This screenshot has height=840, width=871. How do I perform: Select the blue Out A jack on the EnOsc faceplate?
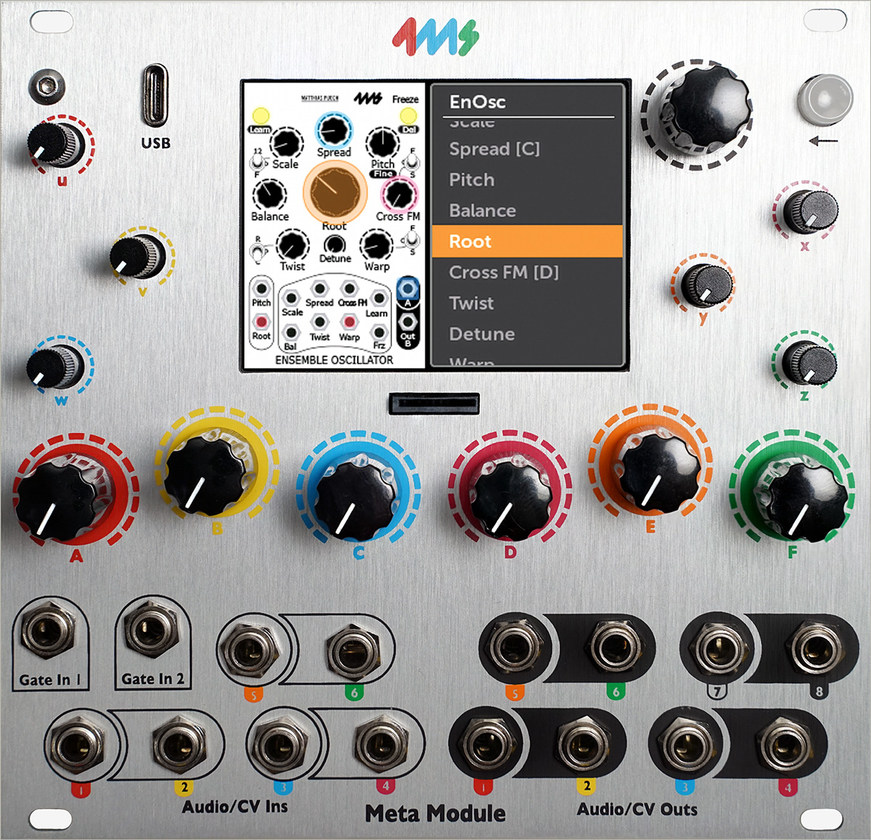click(x=407, y=289)
